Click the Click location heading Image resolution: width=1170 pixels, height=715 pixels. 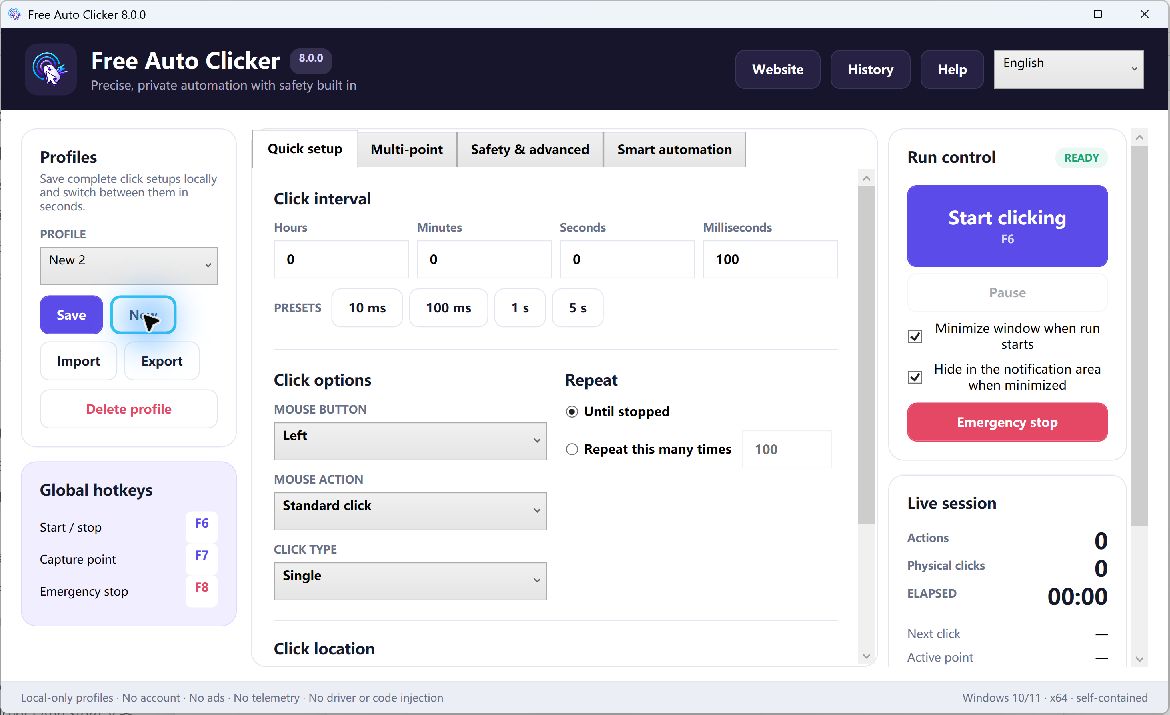point(324,649)
